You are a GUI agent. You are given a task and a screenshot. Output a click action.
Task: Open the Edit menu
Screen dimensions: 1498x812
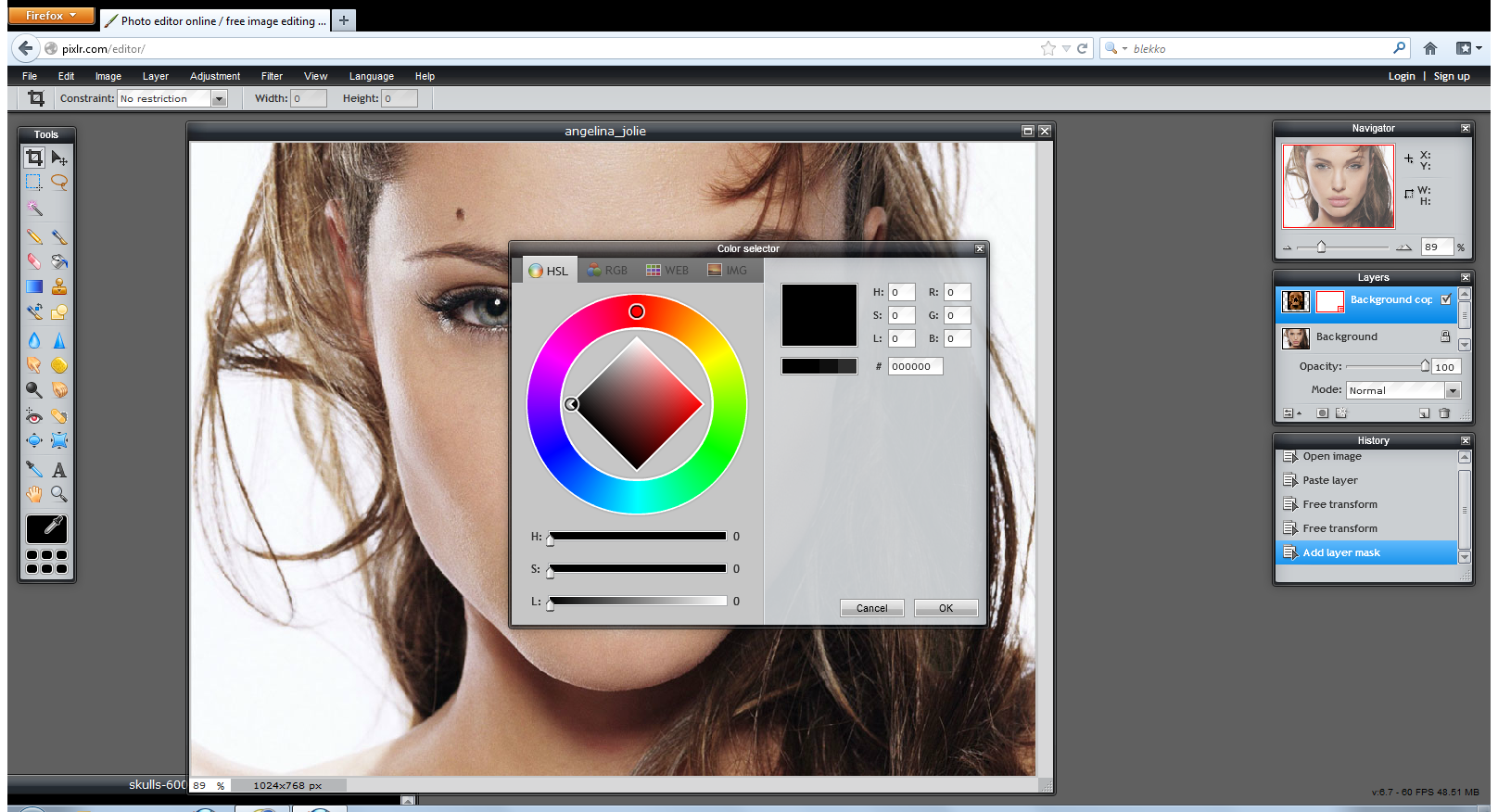pos(66,76)
